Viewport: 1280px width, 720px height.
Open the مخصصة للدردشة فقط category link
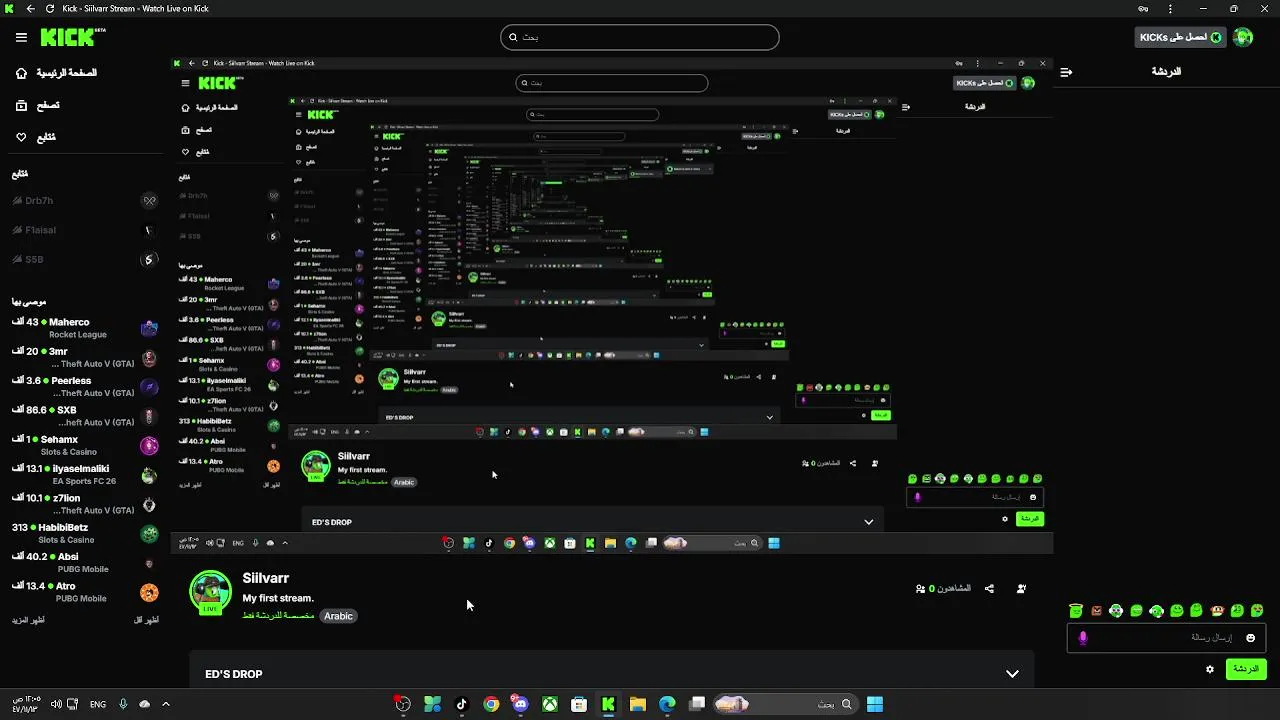pos(278,616)
